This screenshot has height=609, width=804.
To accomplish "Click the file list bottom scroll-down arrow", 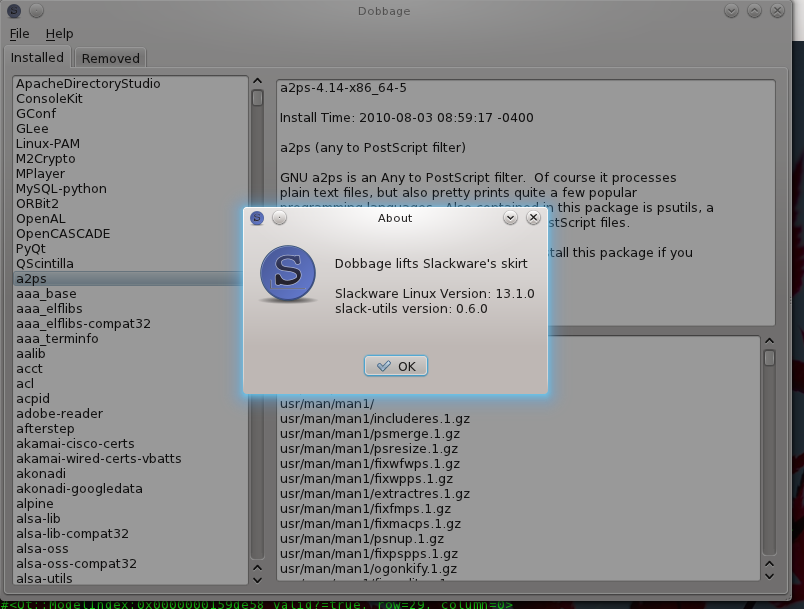I will (x=769, y=576).
